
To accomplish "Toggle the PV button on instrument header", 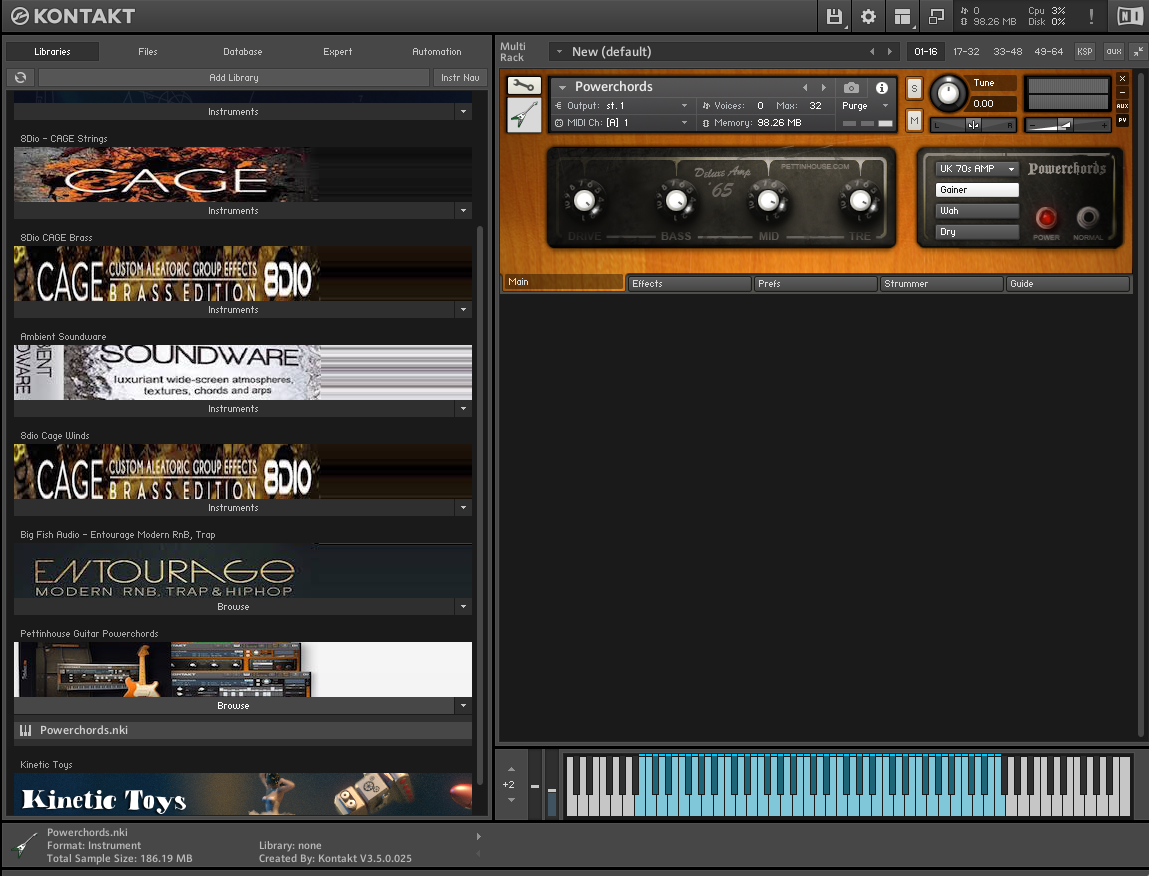I will coord(1122,120).
